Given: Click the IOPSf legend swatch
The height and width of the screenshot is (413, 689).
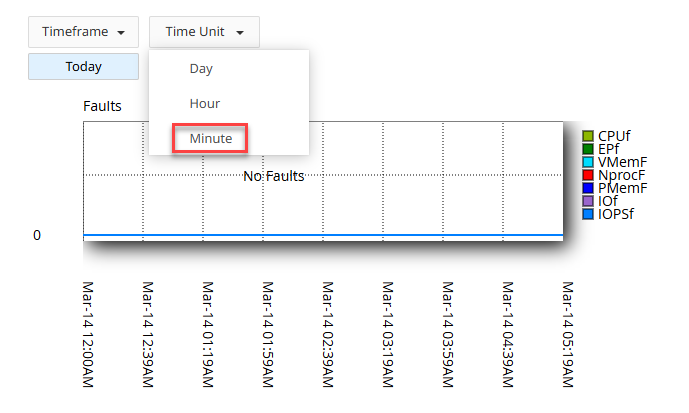Looking at the screenshot, I should (589, 214).
